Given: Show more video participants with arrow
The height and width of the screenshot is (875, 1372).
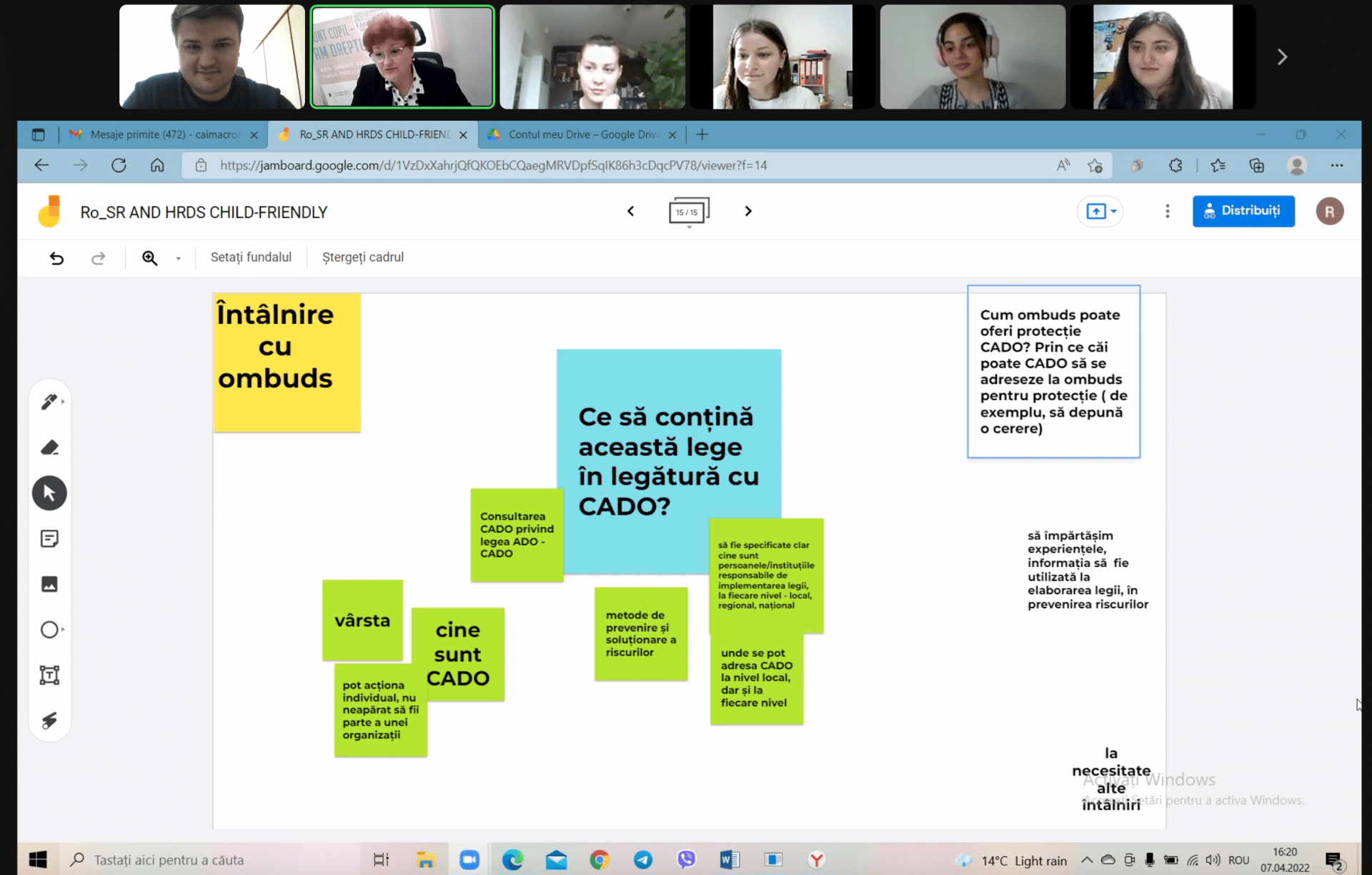Looking at the screenshot, I should [1282, 57].
